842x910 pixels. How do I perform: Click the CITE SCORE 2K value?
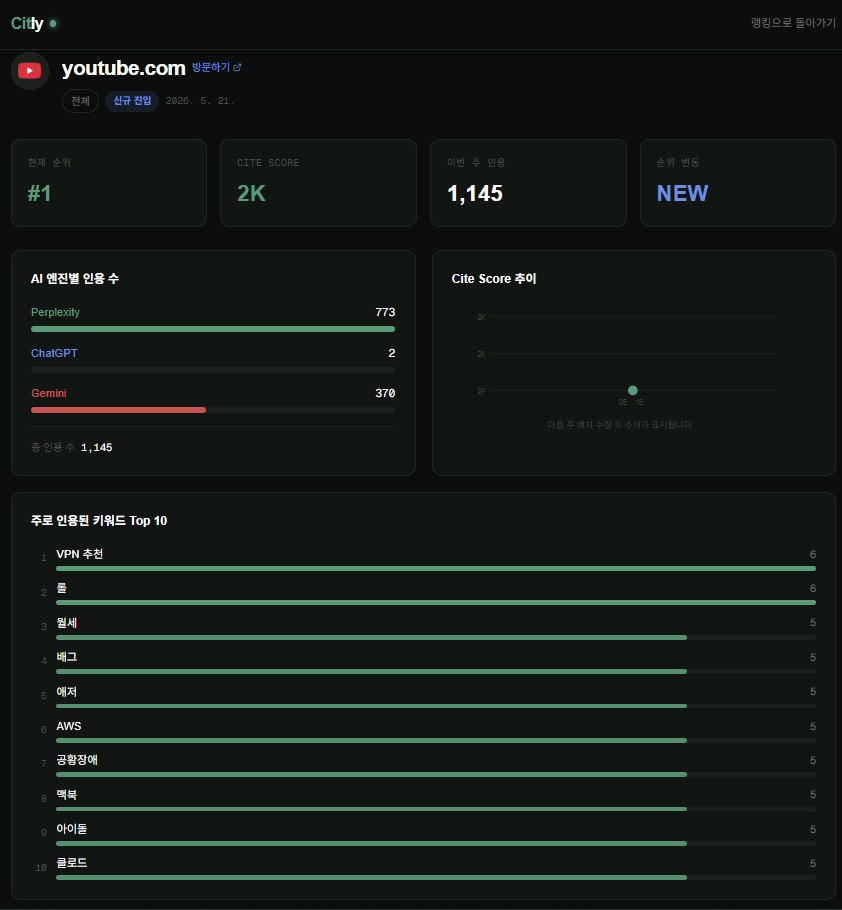tap(251, 193)
